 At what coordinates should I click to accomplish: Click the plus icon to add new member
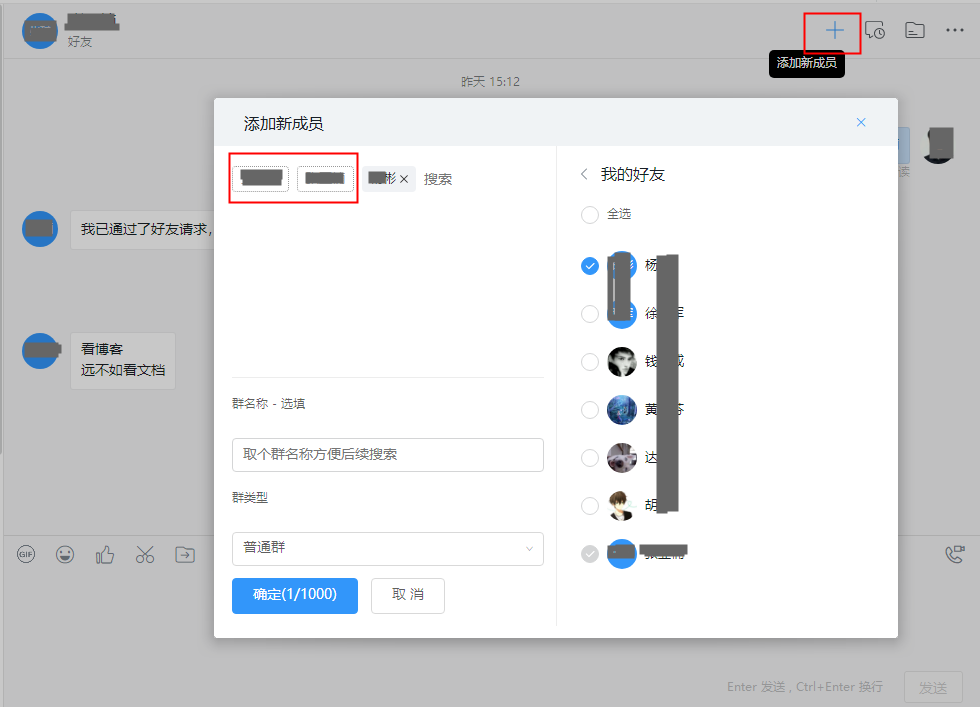(834, 30)
